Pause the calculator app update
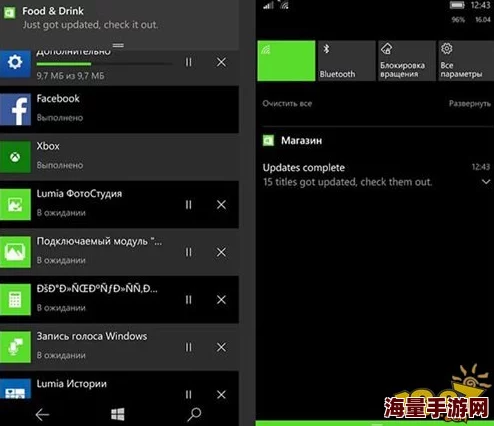The height and width of the screenshot is (426, 494). [189, 300]
